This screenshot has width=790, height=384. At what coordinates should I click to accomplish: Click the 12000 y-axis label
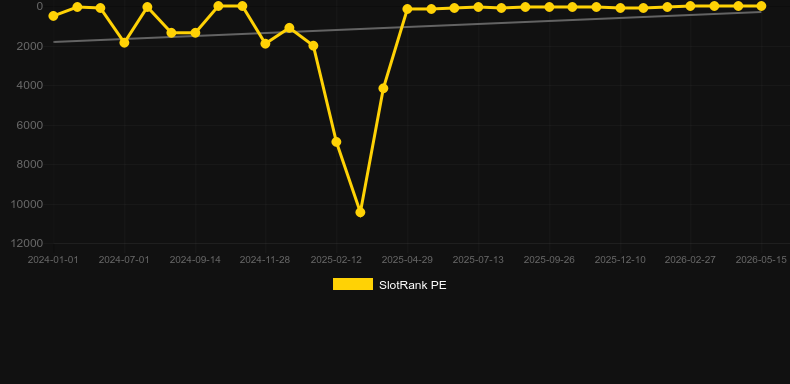[27, 243]
